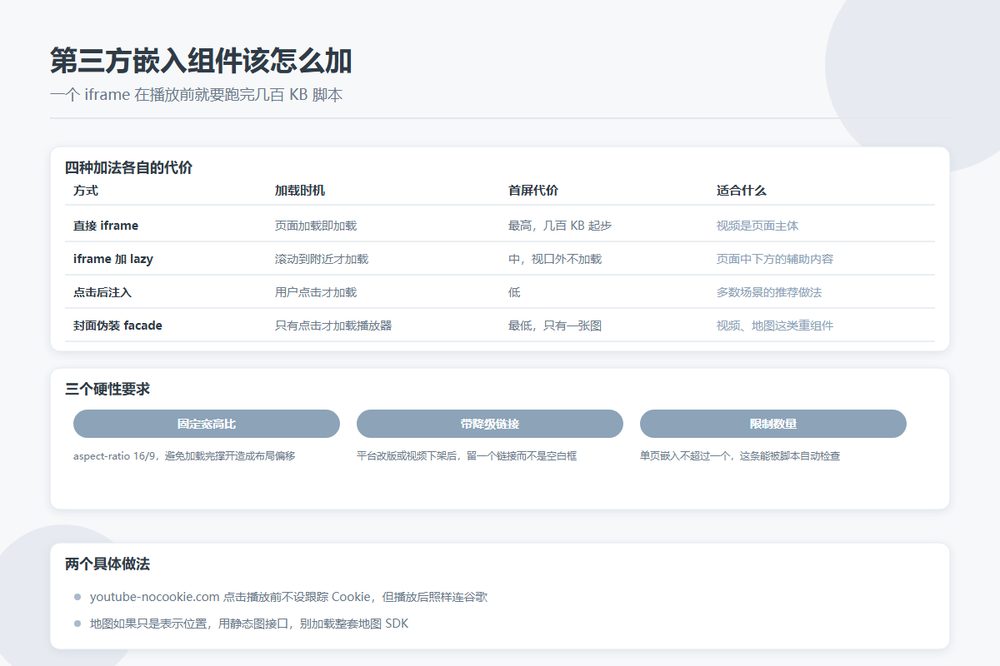Click the 适合什么 column header

(741, 190)
